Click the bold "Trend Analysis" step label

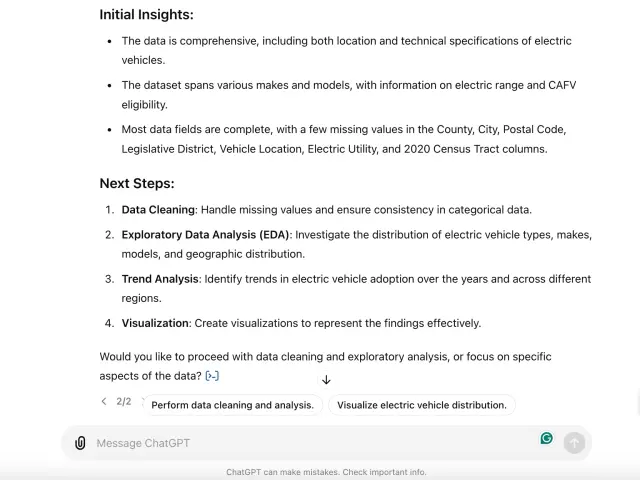pos(161,279)
